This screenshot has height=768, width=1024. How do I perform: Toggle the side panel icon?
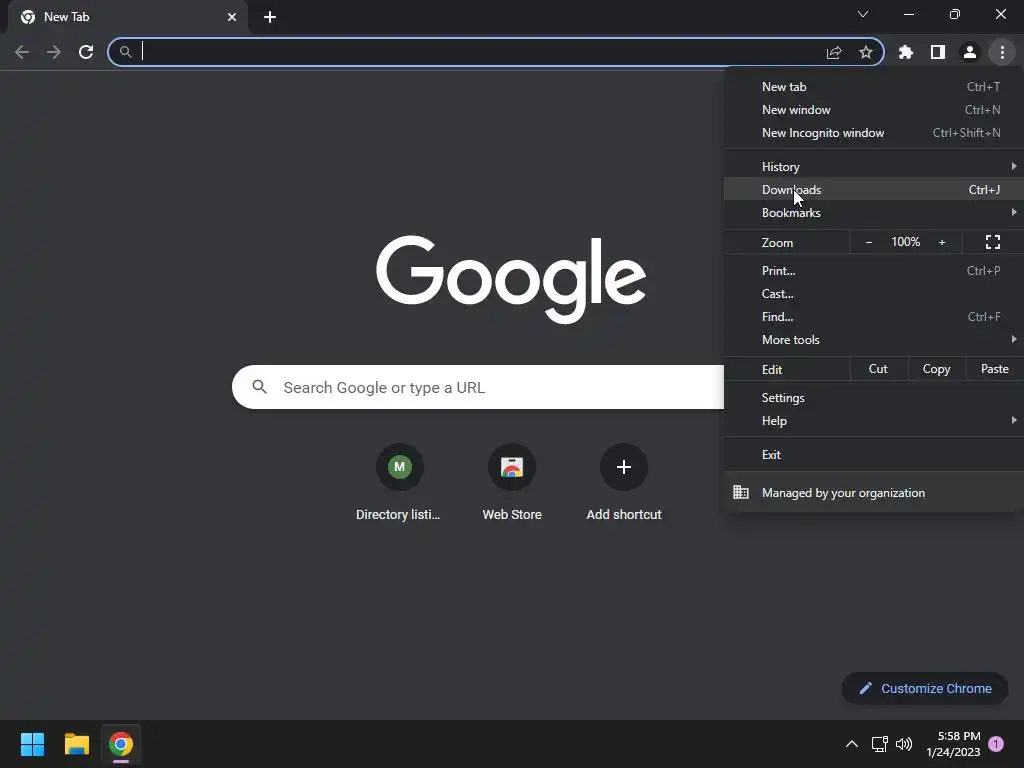point(938,52)
